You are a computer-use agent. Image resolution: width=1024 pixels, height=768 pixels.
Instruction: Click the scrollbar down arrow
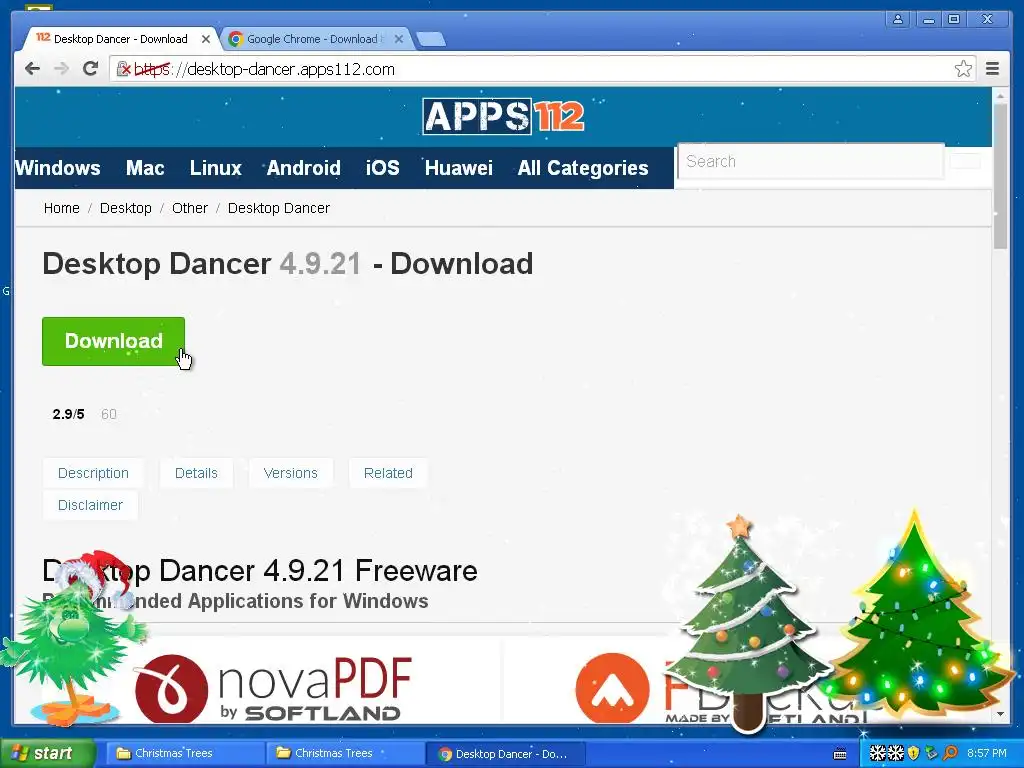pos(1000,715)
